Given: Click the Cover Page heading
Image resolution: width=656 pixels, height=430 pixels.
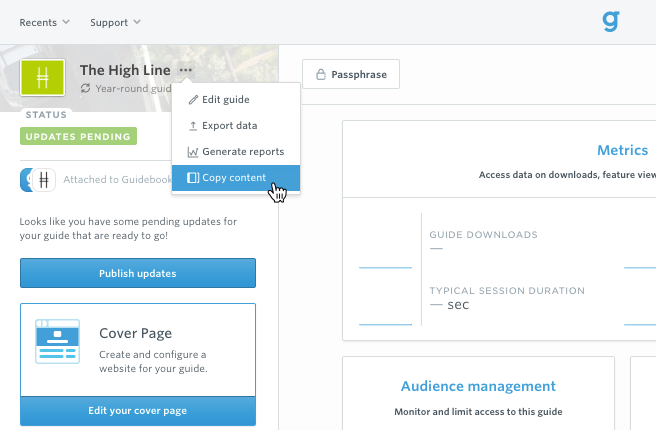Looking at the screenshot, I should (x=136, y=333).
